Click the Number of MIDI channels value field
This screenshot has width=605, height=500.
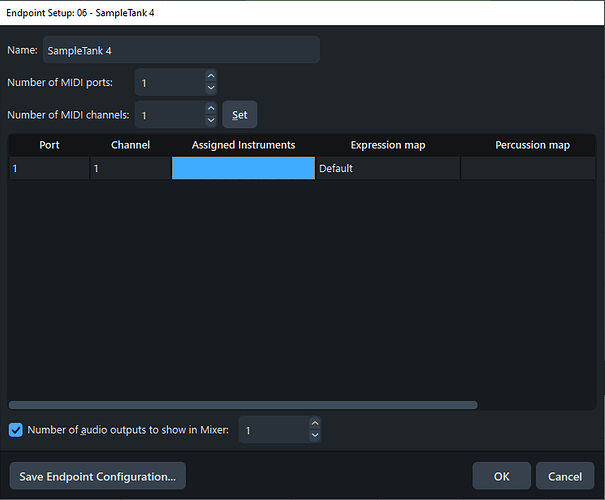[170, 115]
